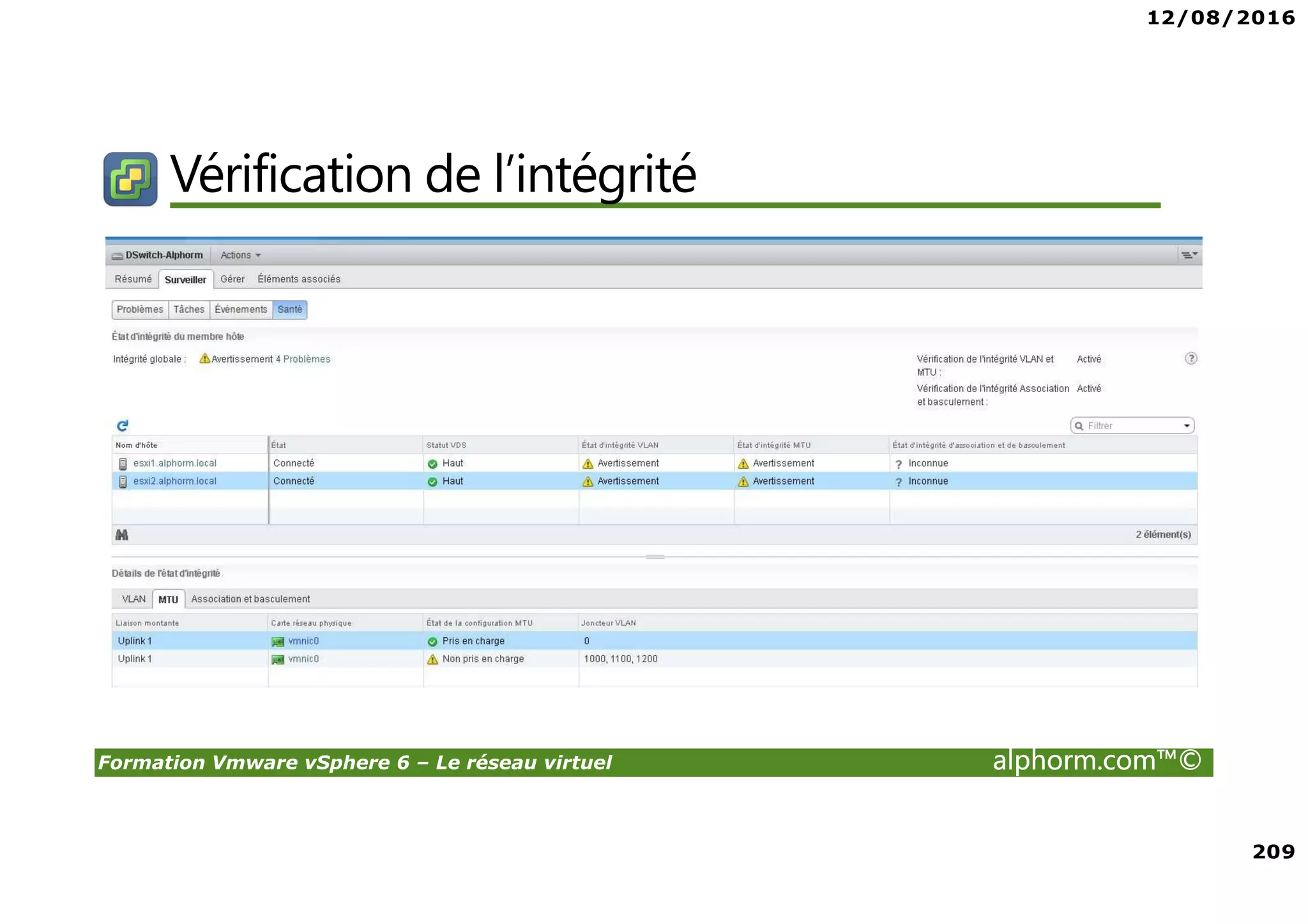Open the esxi2.alphorm.local host link
The height and width of the screenshot is (924, 1308).
pyautogui.click(x=175, y=481)
